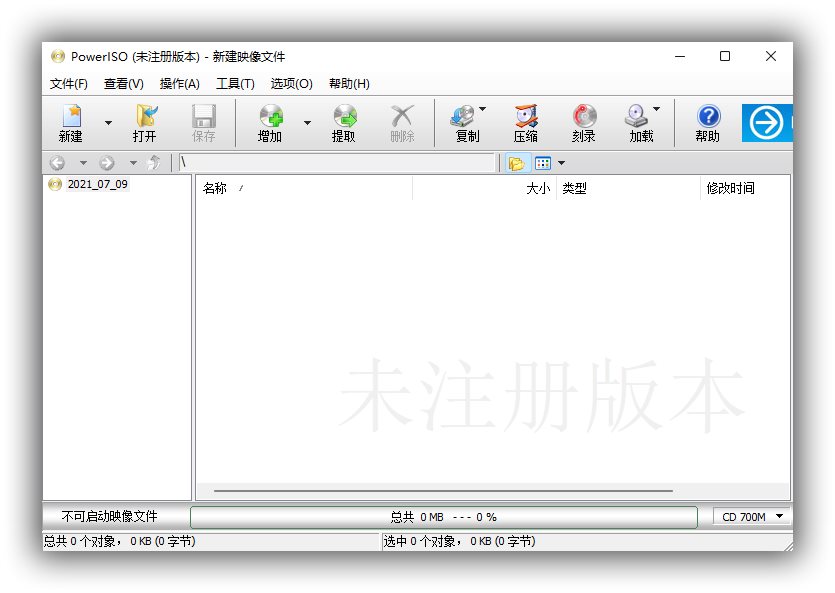This screenshot has height=593, width=835.
Task: Click the 总共 0 MB capacity progress bar
Action: (444, 517)
